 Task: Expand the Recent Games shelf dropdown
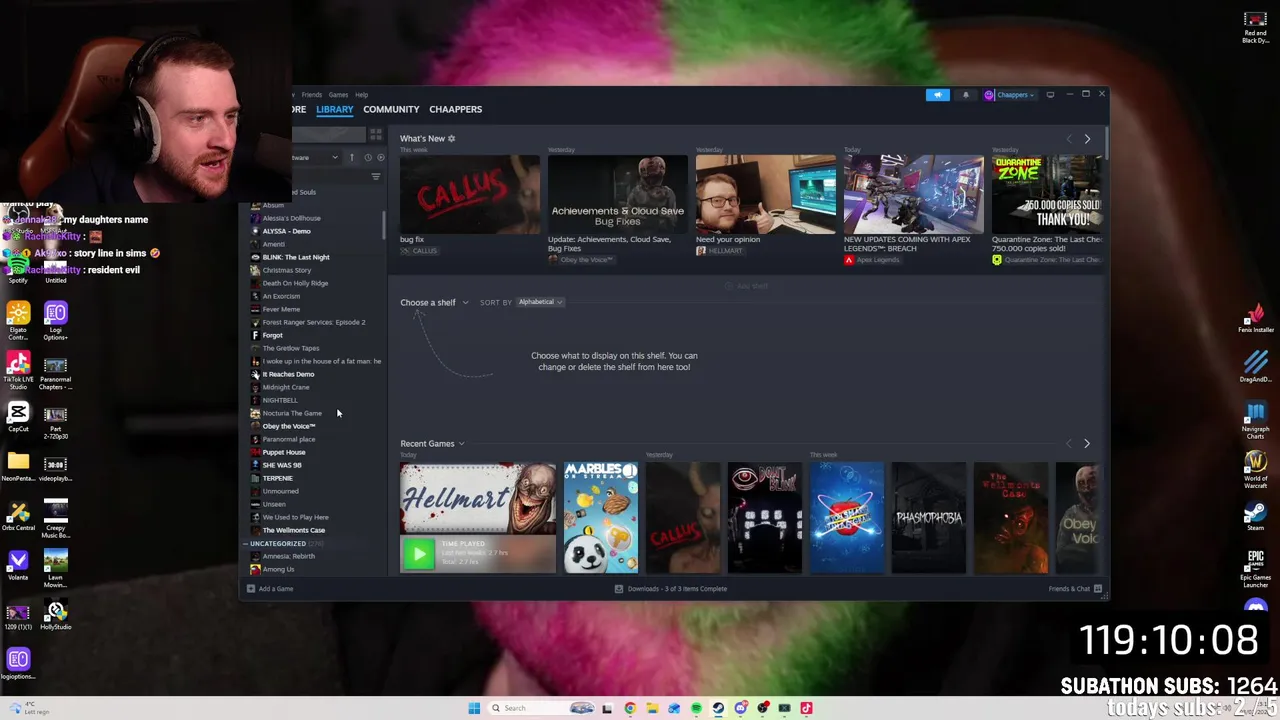click(432, 443)
